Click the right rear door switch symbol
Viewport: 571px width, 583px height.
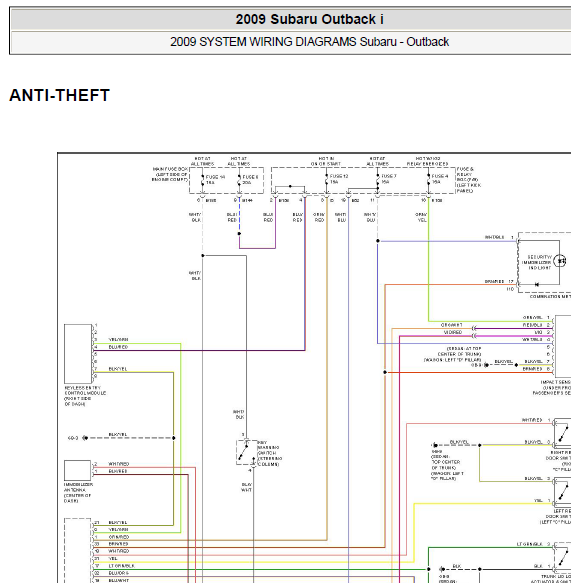pos(562,432)
